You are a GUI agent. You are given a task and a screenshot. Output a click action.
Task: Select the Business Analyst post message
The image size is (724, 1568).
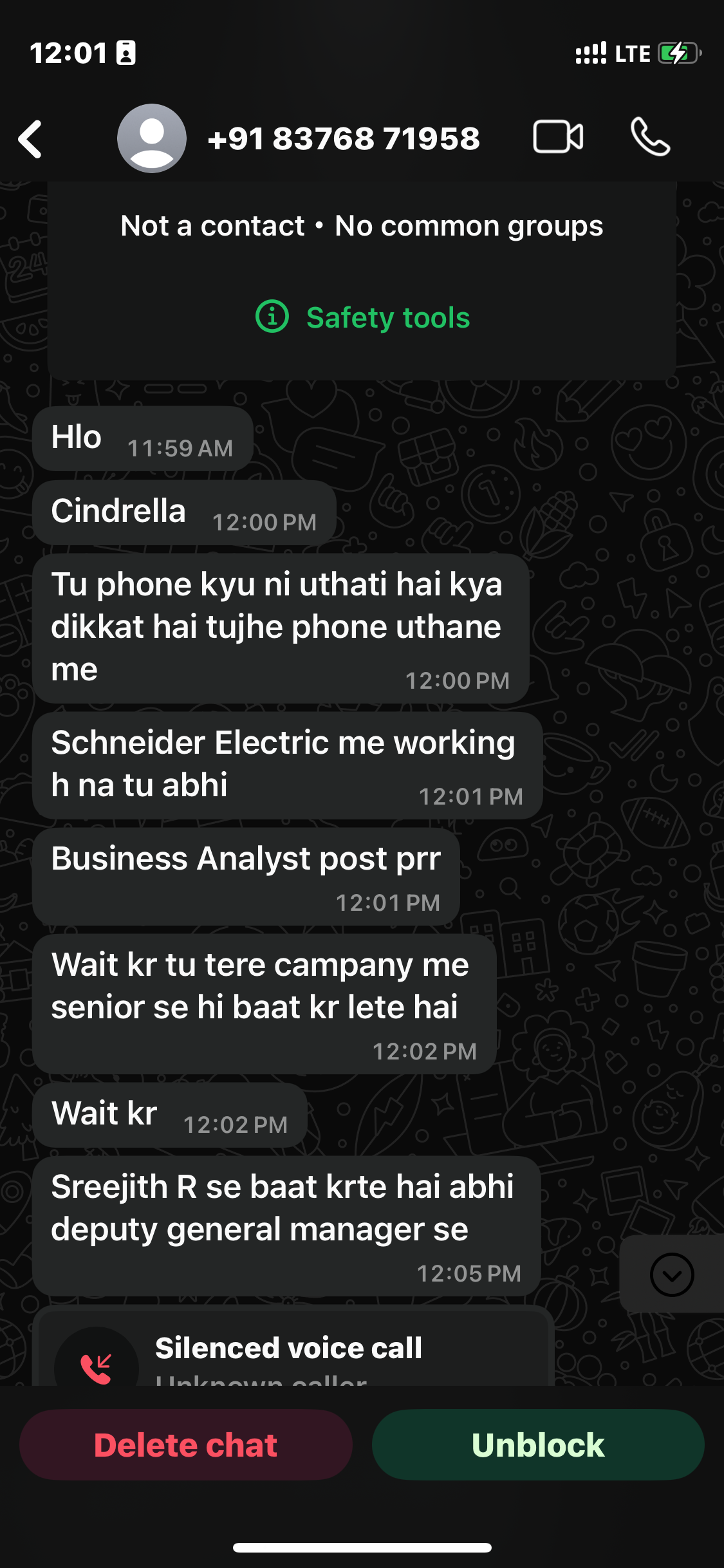pyautogui.click(x=246, y=877)
